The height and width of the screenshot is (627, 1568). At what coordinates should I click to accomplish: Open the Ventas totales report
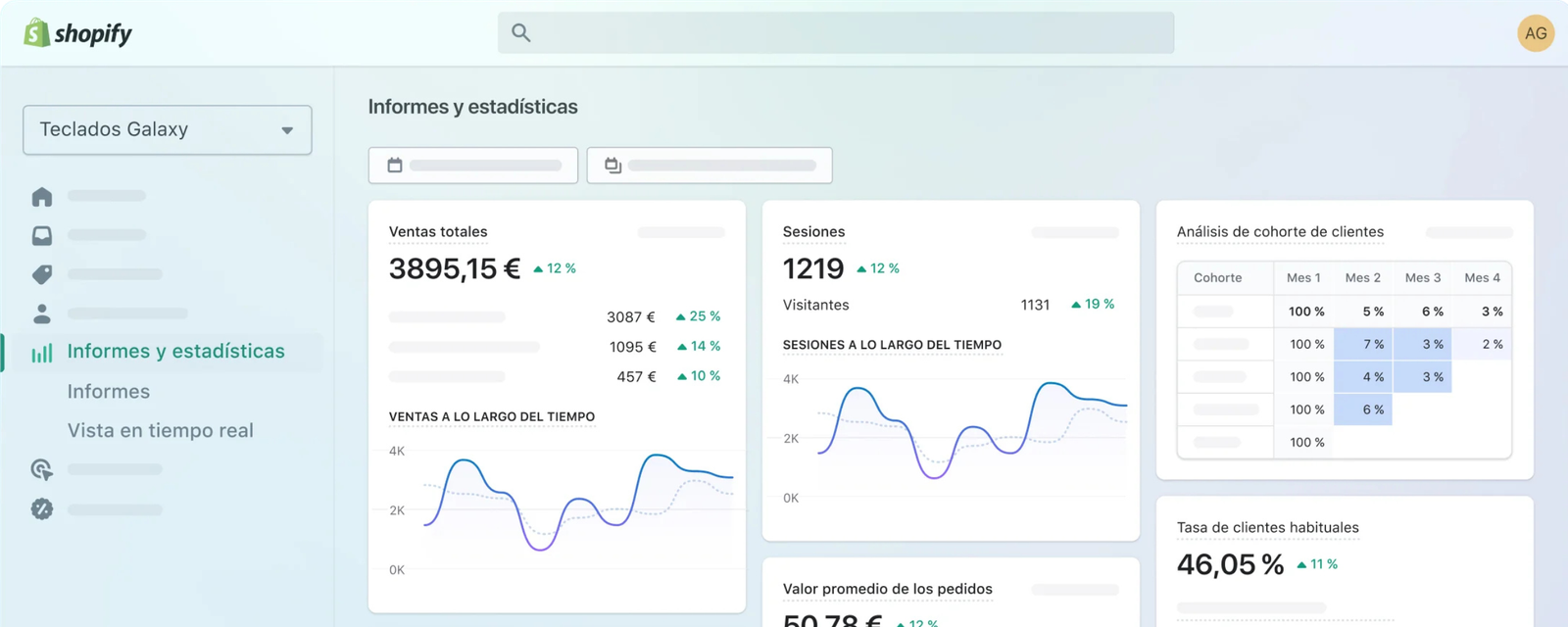click(438, 232)
